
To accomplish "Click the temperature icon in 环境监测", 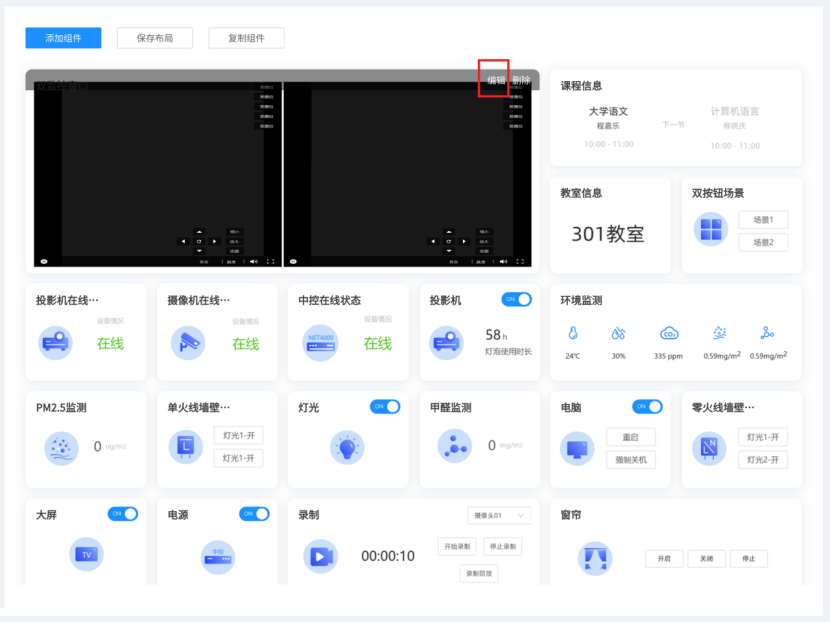I will (573, 333).
